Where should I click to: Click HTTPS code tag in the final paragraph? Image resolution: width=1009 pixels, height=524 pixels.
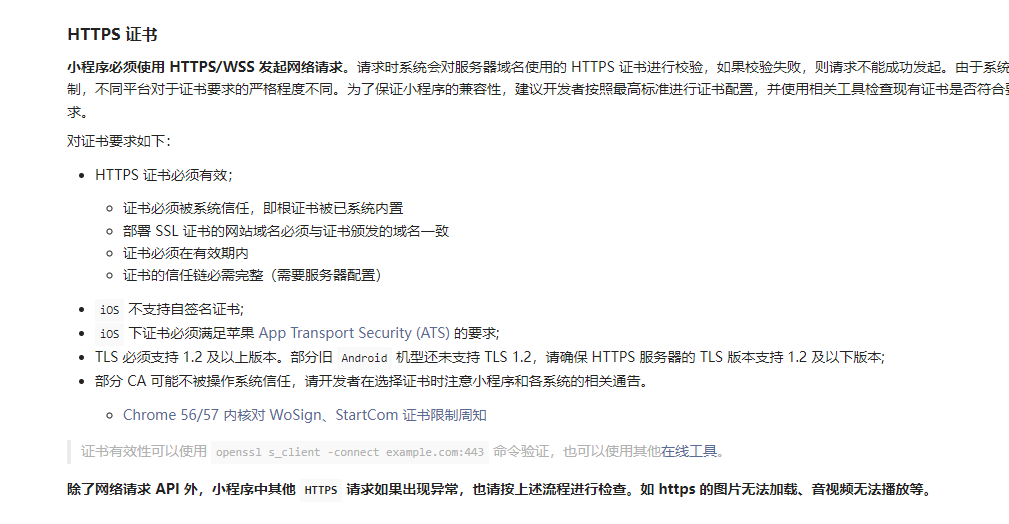pos(320,490)
